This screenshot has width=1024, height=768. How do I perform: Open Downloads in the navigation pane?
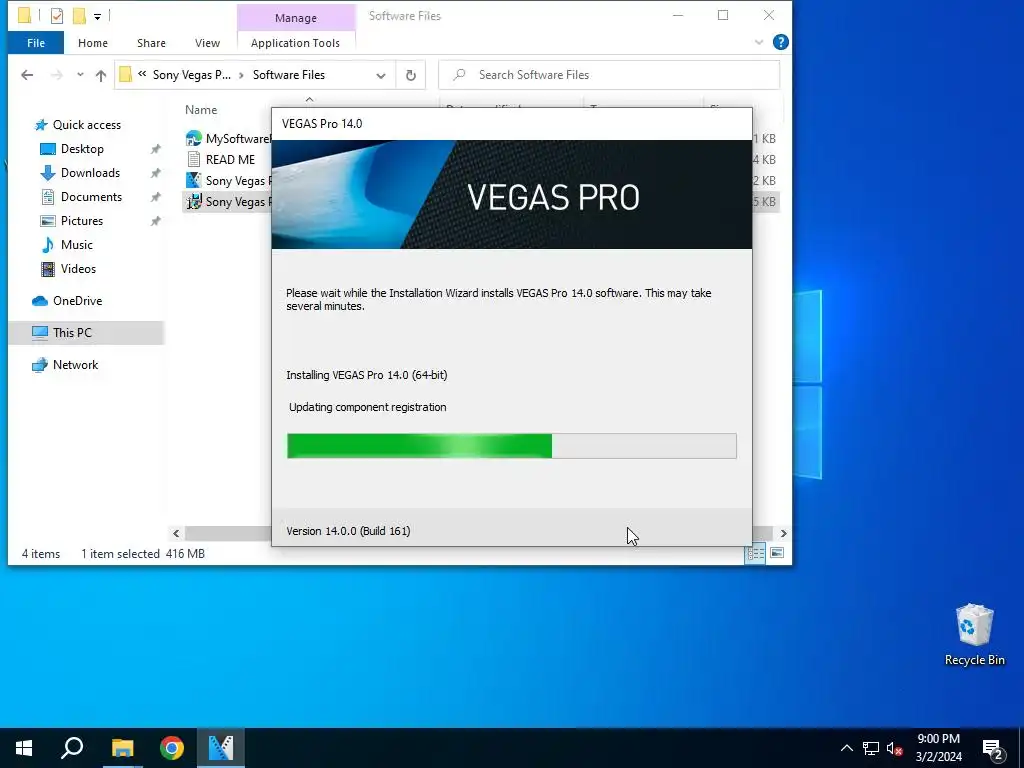[x=90, y=173]
